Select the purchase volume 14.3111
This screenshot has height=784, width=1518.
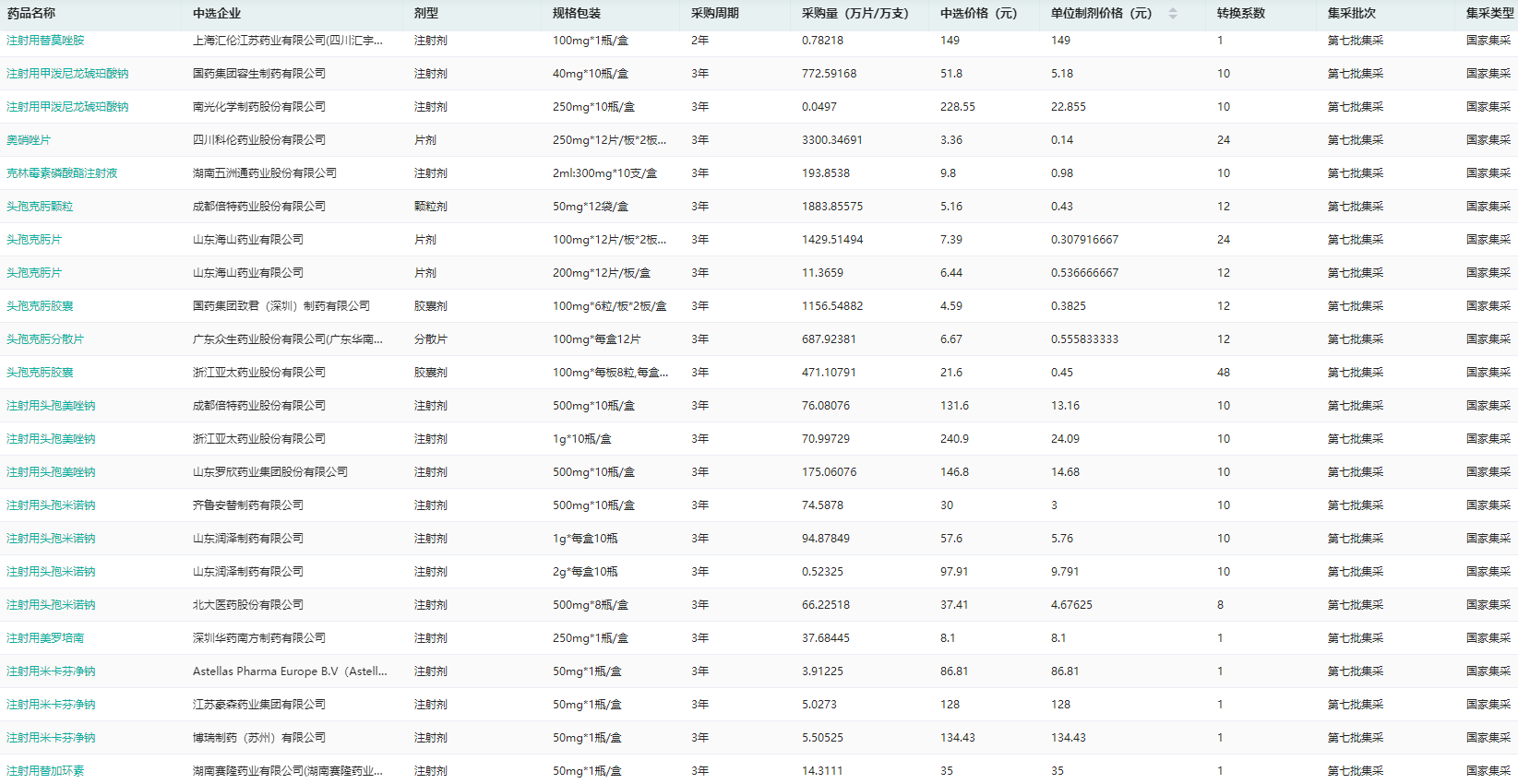coord(822,771)
